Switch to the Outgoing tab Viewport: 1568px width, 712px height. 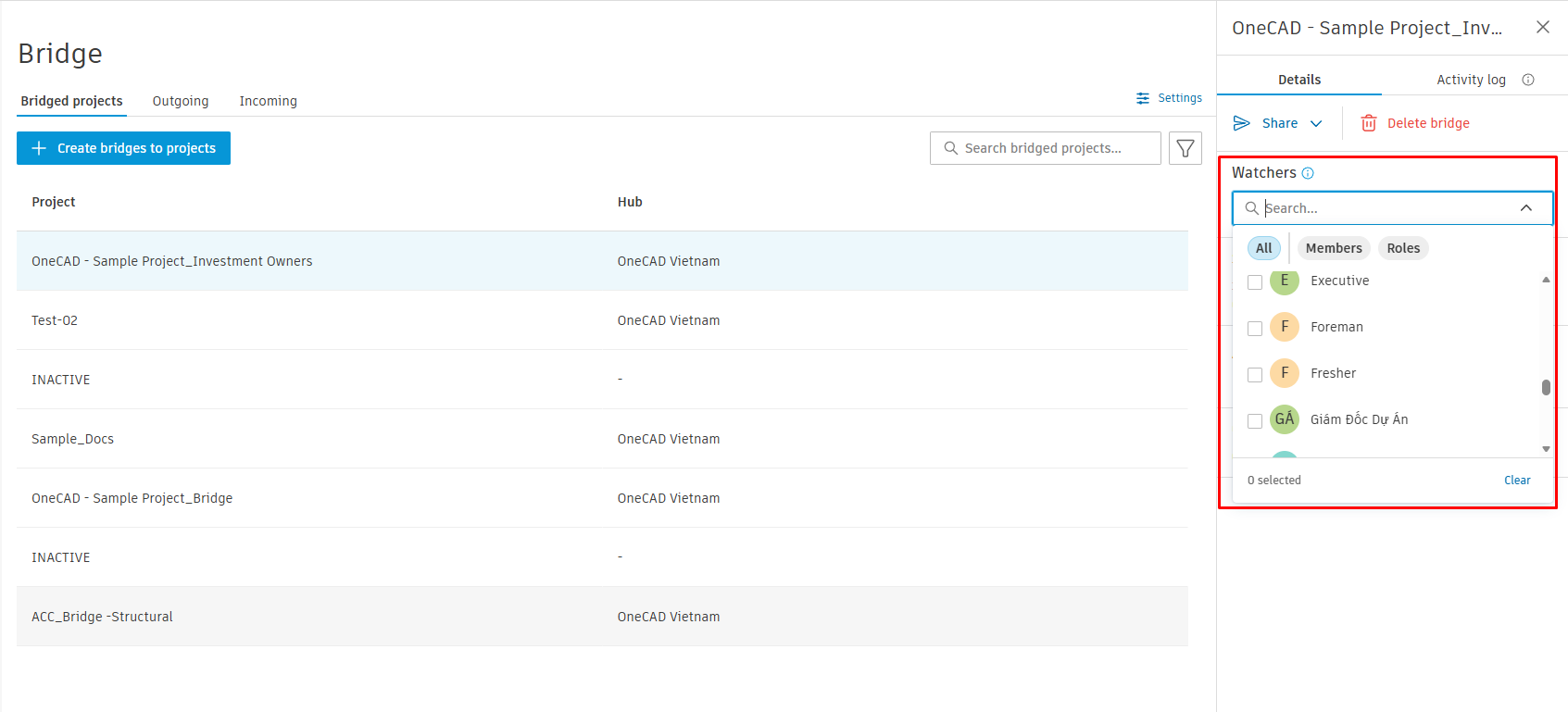coord(181,101)
